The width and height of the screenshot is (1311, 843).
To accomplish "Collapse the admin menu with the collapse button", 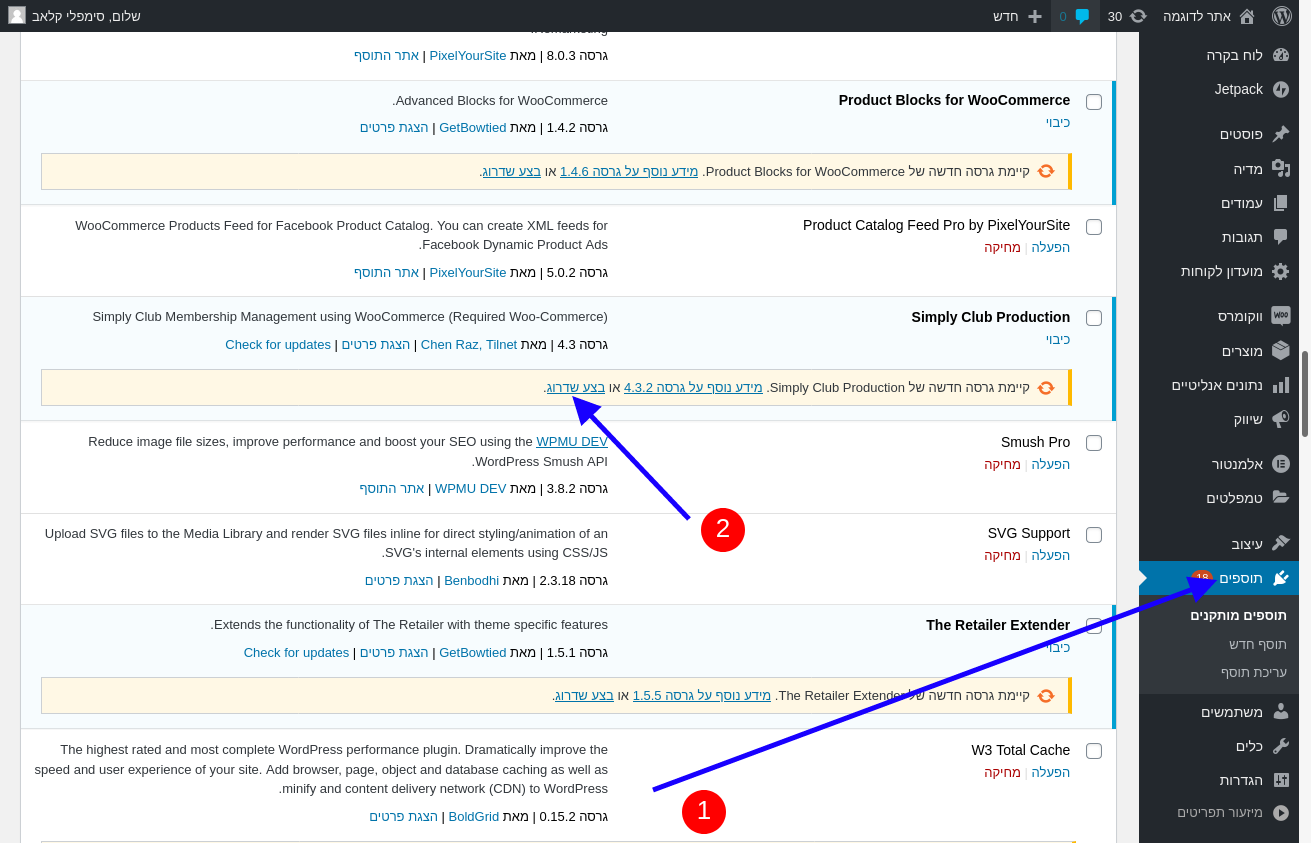I will 1280,813.
